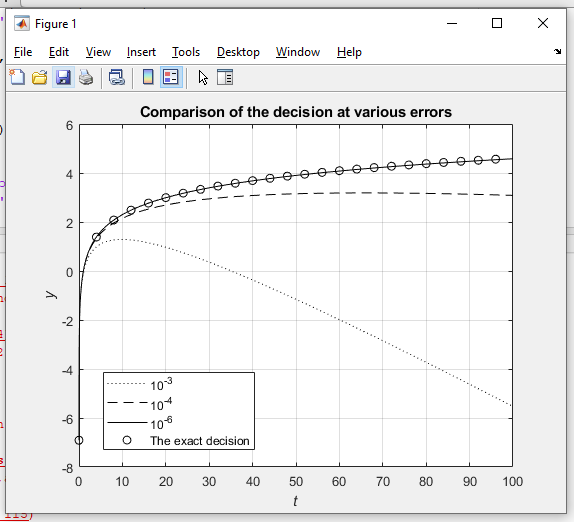
Task: Click 'The exact decision' legend entry
Action: [x=186, y=441]
